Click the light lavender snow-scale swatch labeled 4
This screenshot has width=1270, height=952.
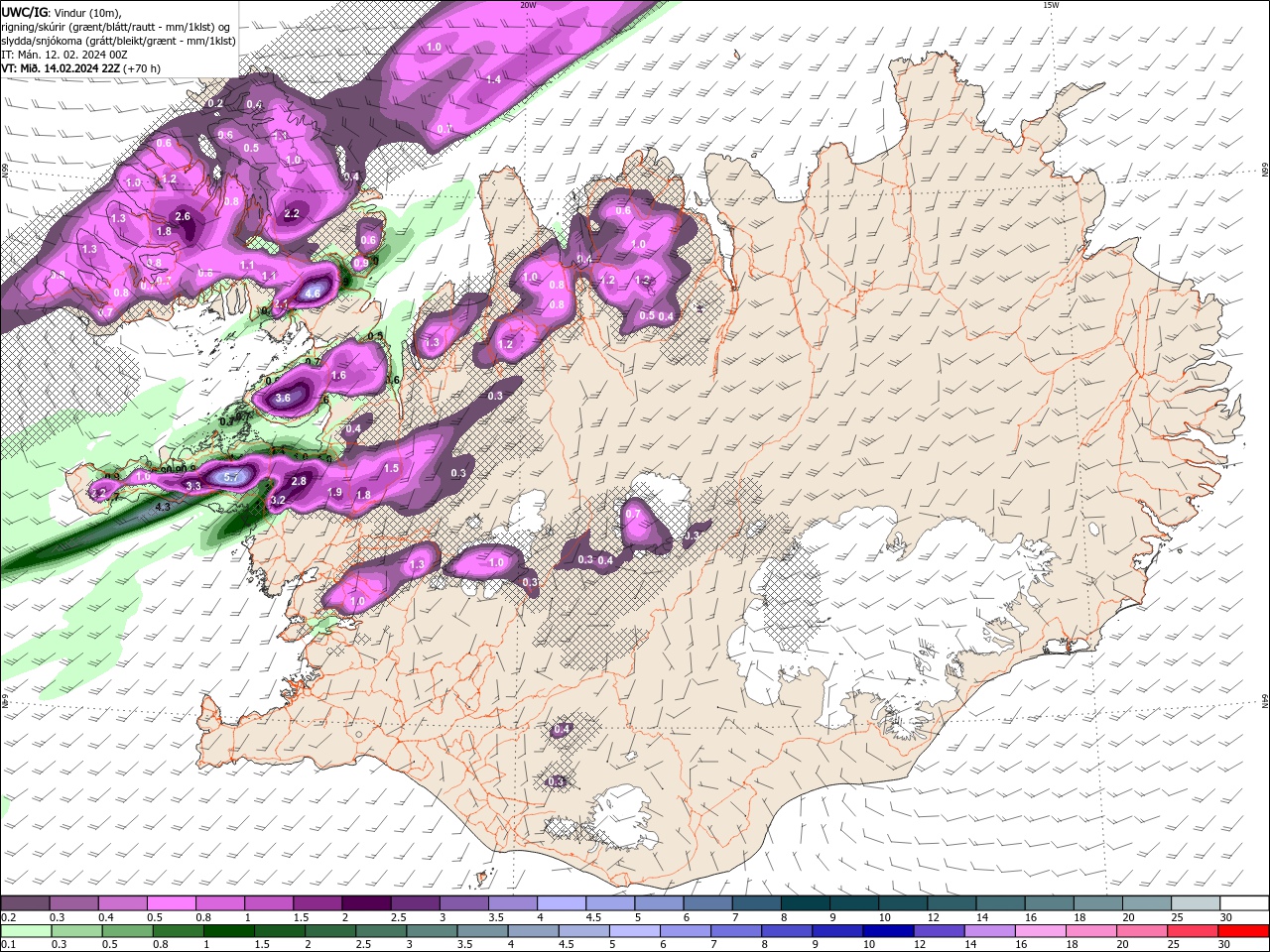[561, 903]
